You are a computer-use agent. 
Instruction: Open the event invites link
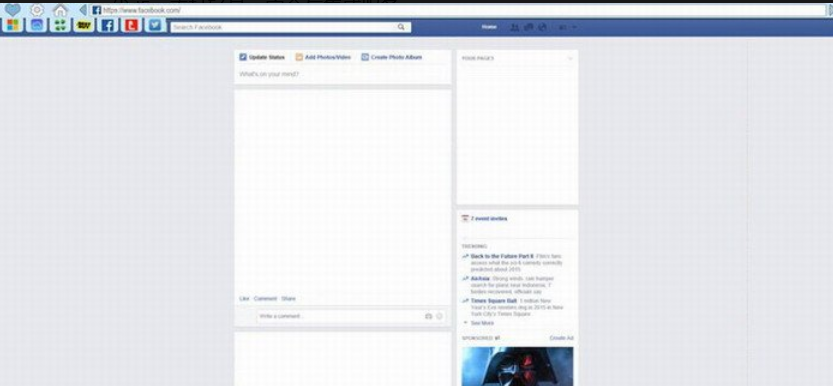click(x=489, y=219)
